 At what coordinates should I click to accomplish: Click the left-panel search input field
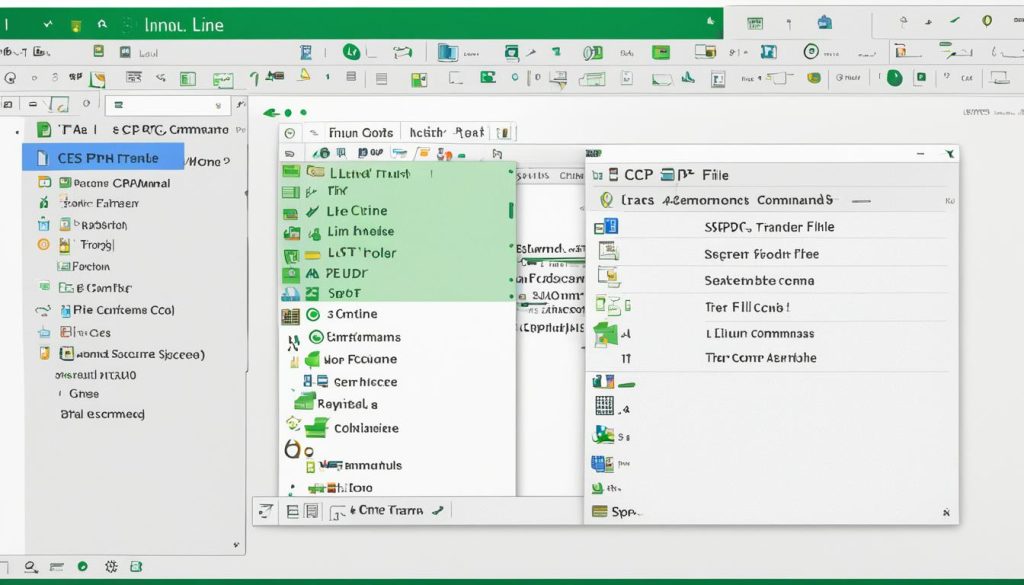[x=168, y=104]
